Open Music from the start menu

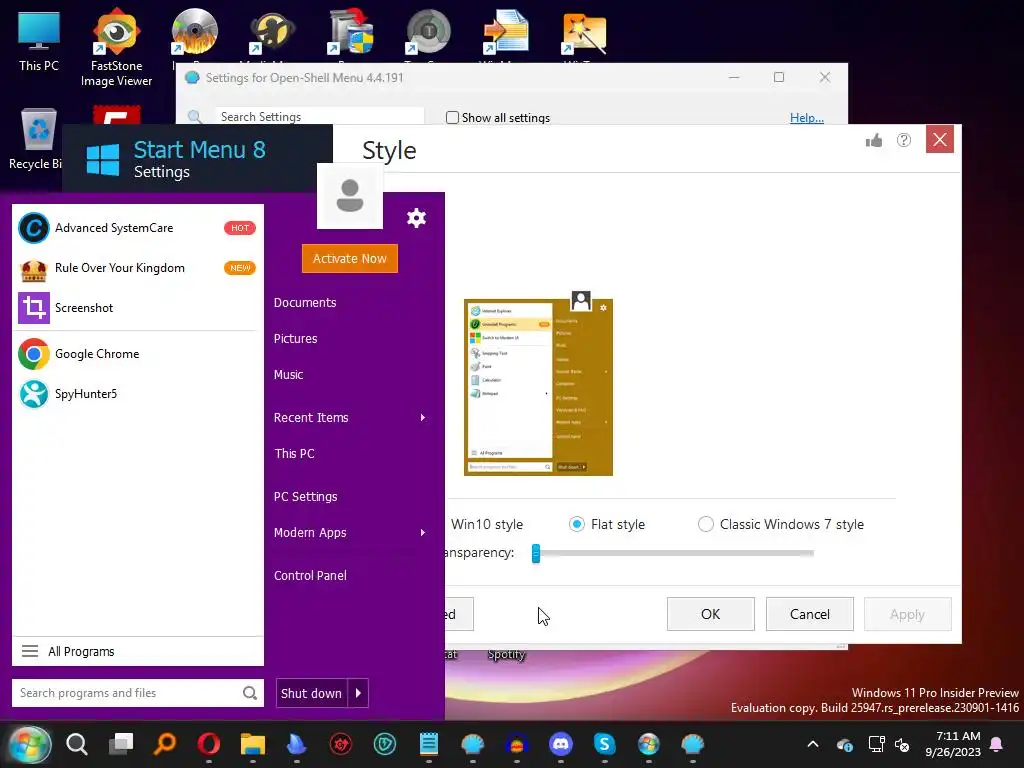click(288, 375)
